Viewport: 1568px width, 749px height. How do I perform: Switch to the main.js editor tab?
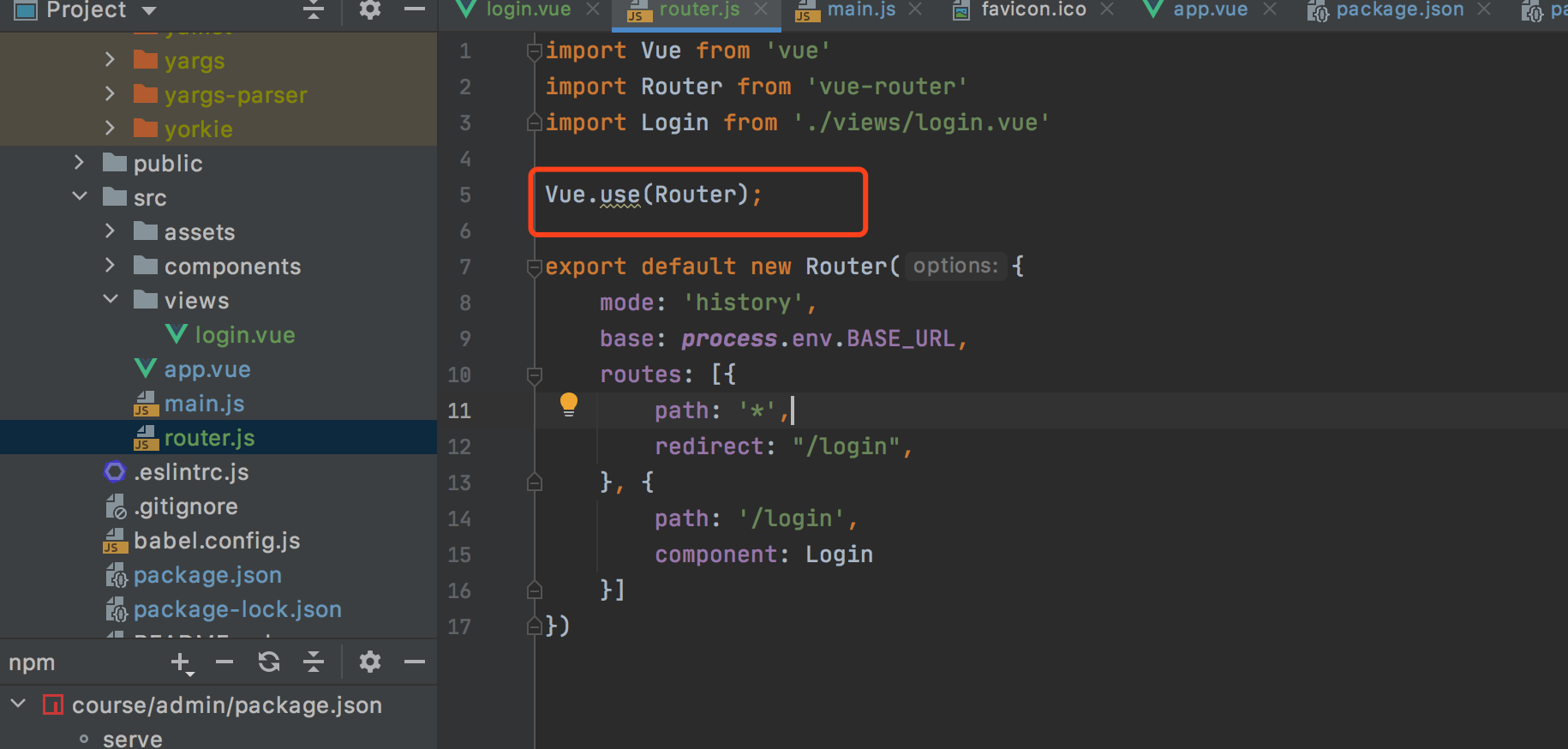861,9
